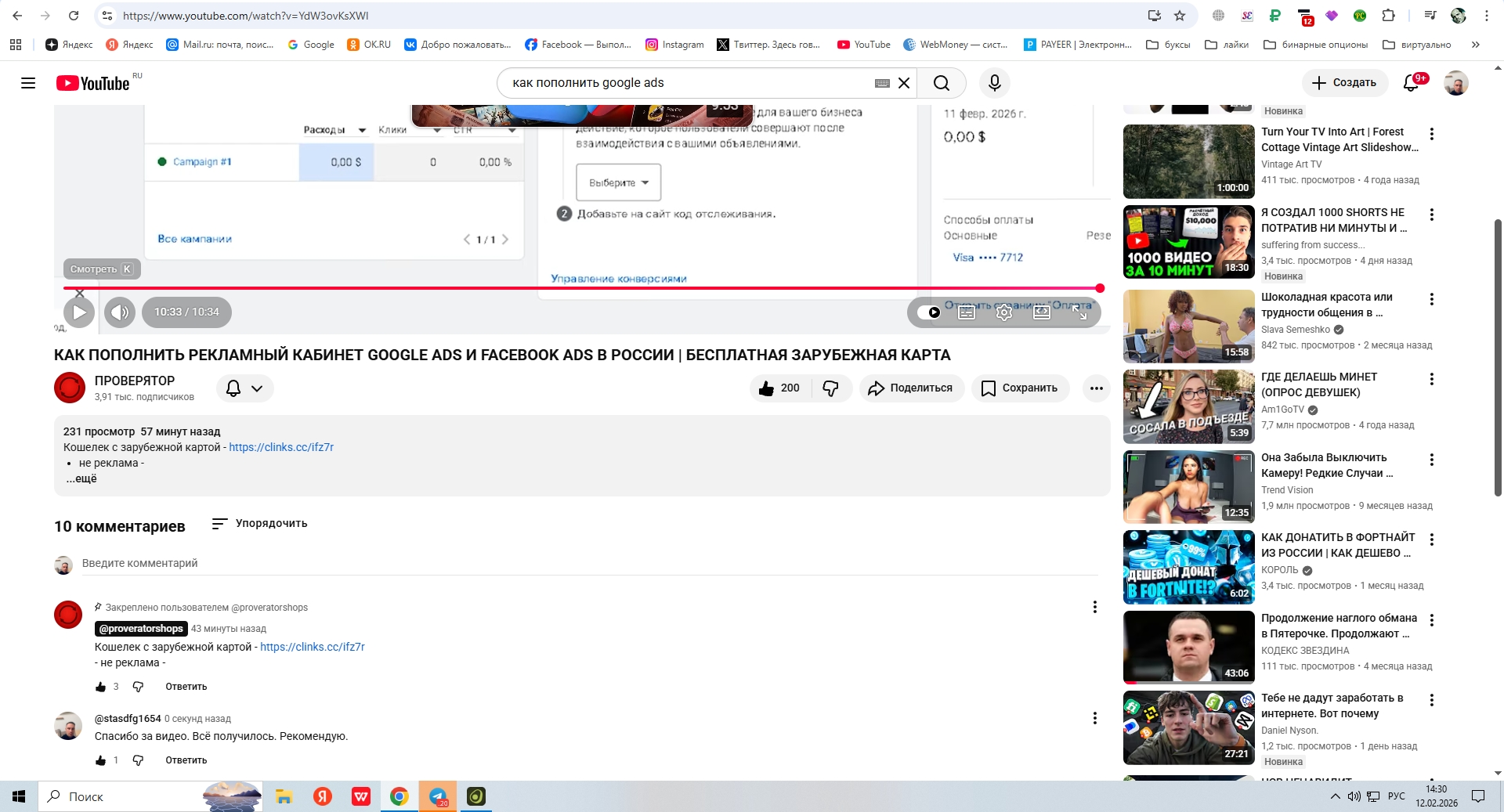Open browser Extensions puzzle icon
Screen dimensions: 1504x812
point(1388,16)
